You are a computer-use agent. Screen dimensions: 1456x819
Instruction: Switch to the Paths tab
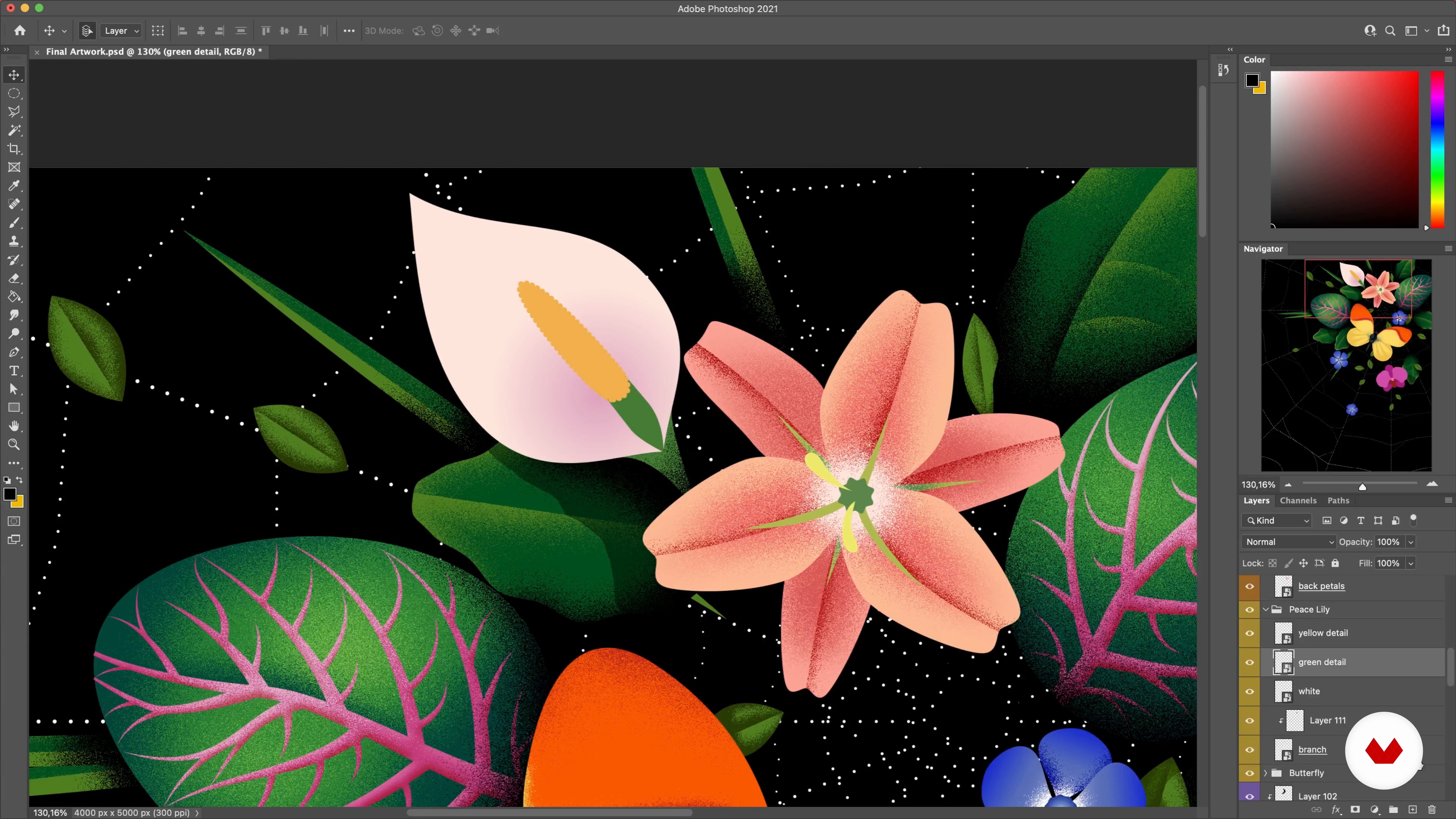pyautogui.click(x=1338, y=501)
